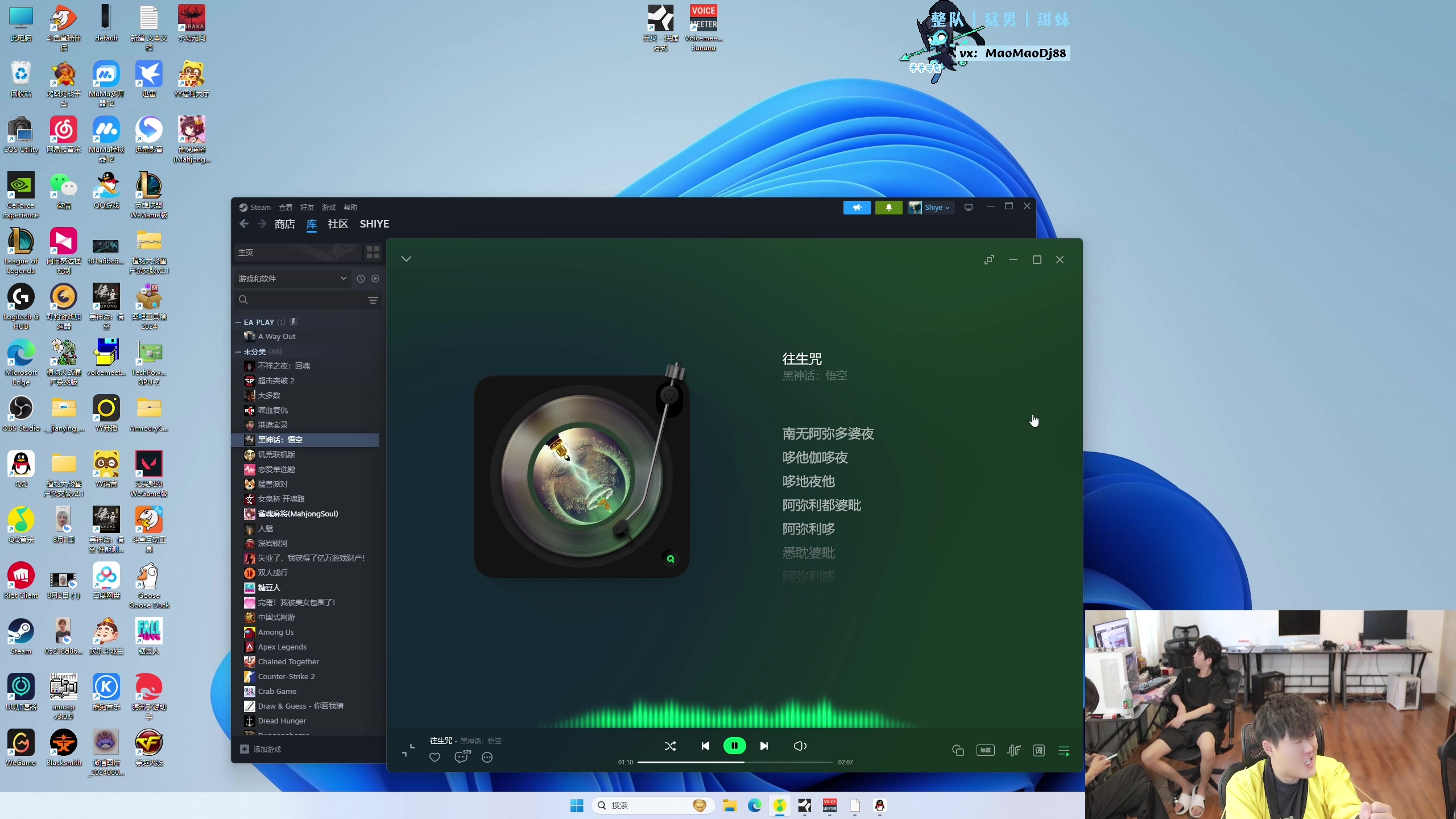Click the lyrics display icon

[x=1038, y=751]
